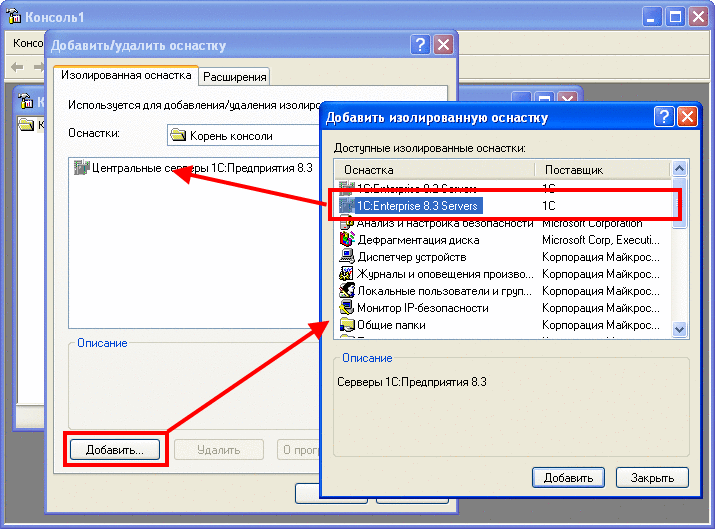
Task: Minimize the Консоль1 main window
Action: [x=651, y=17]
